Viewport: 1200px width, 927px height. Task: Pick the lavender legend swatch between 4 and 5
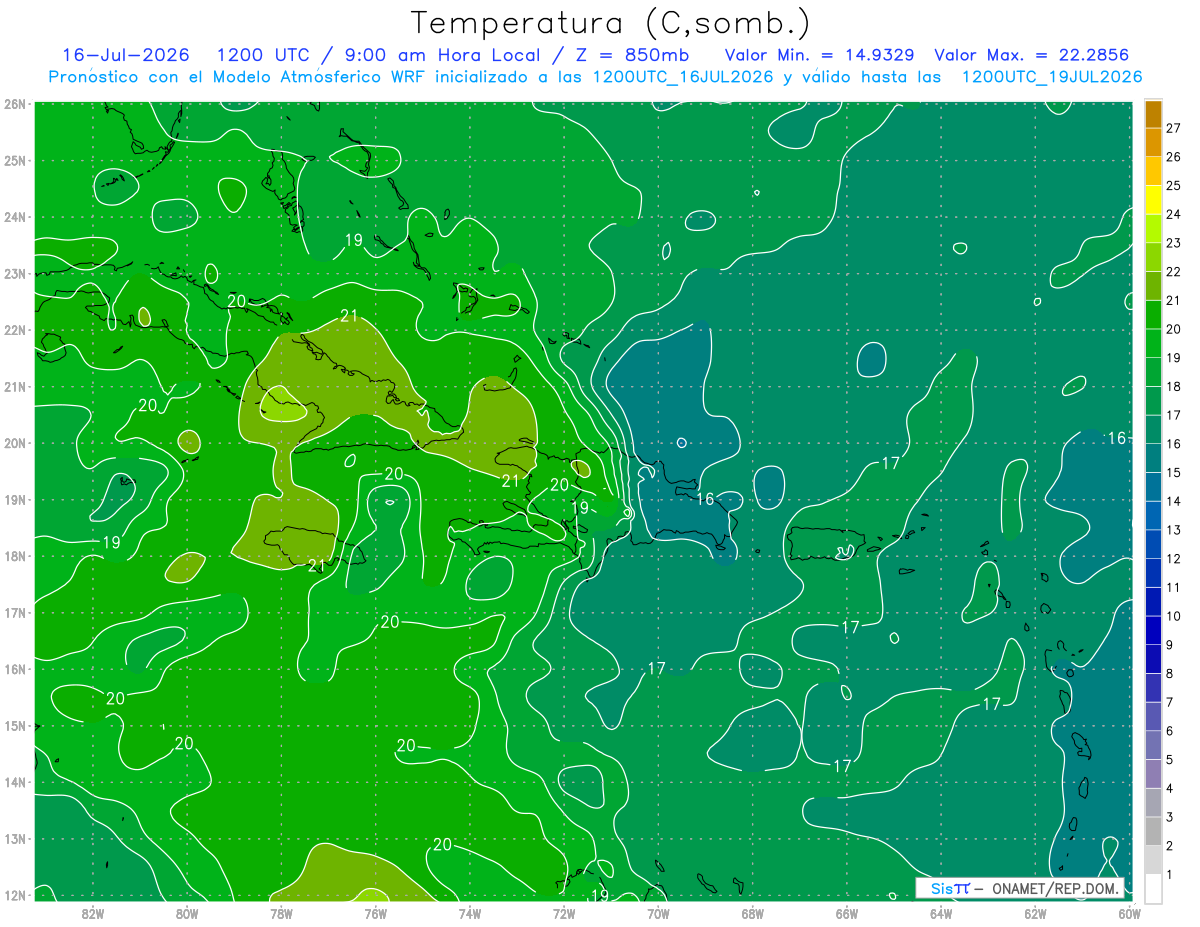click(1153, 774)
